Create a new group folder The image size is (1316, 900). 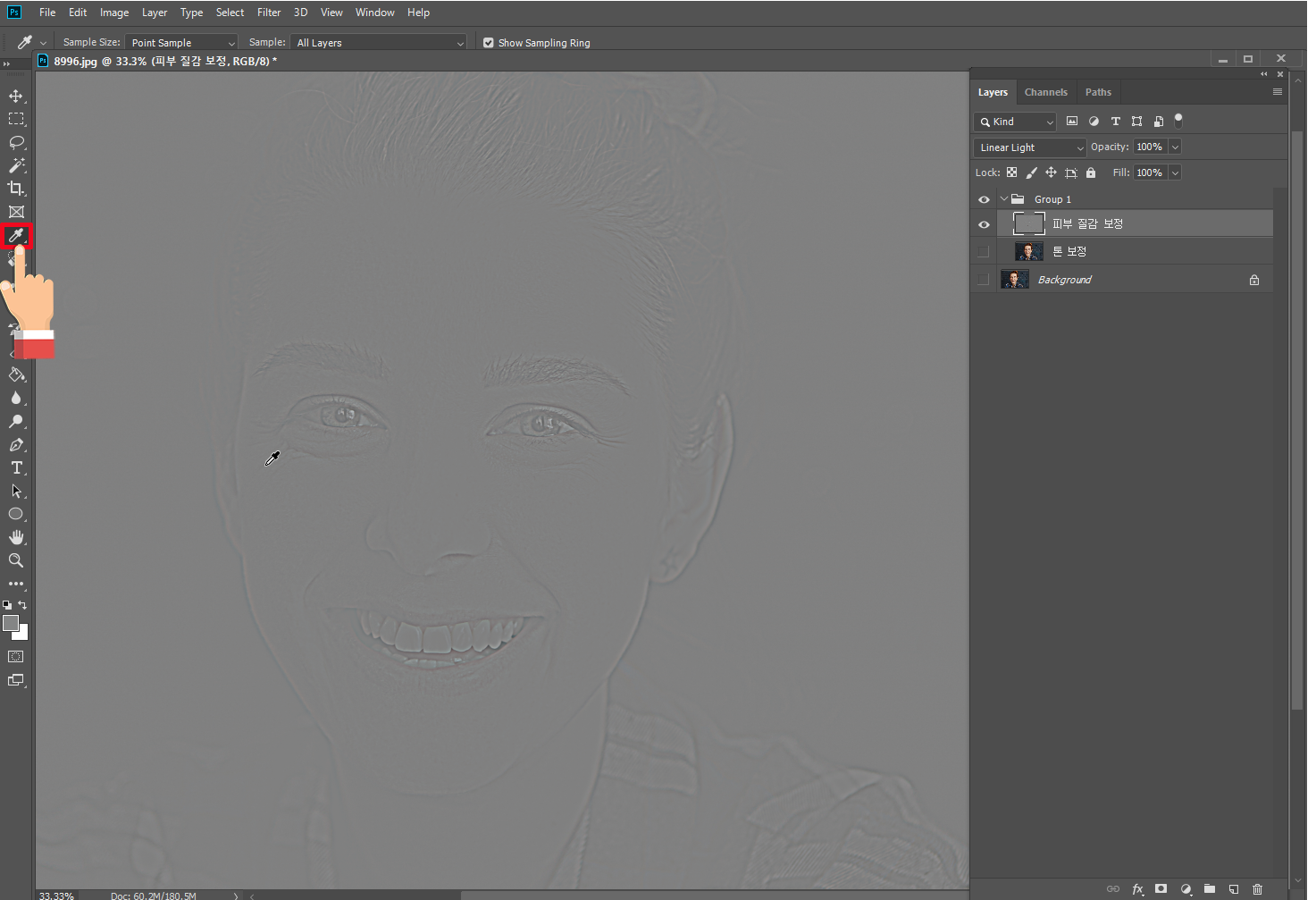point(1210,888)
